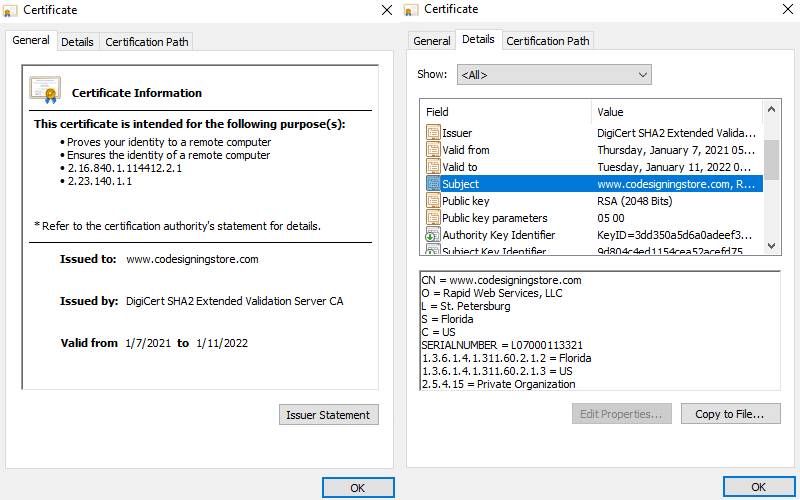Viewport: 800px width, 500px height.
Task: Click OK in the left Certificate window
Action: coord(358,488)
